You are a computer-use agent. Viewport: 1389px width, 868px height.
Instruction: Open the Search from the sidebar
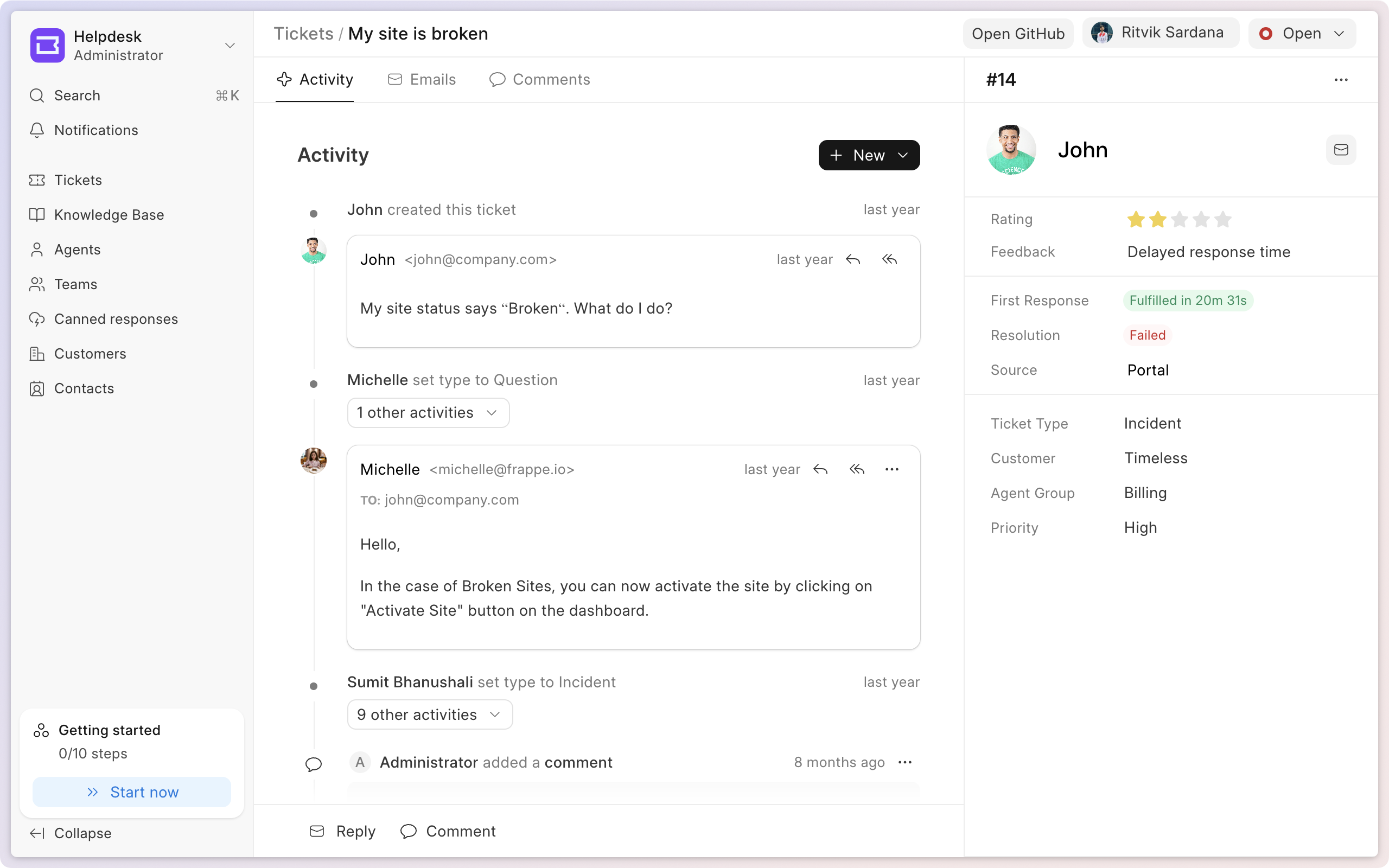77,95
